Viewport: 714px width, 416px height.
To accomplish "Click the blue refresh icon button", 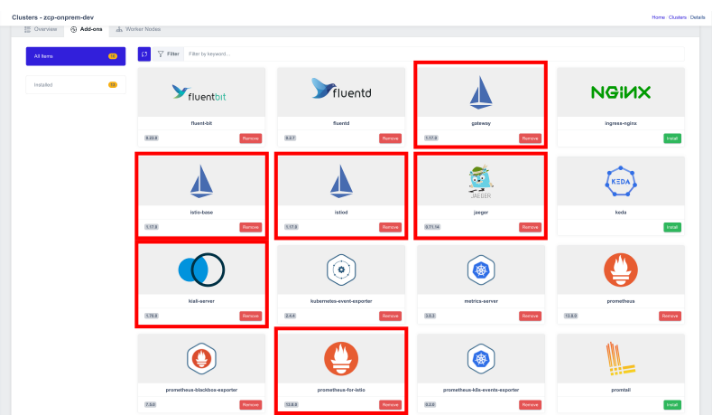I will (144, 54).
